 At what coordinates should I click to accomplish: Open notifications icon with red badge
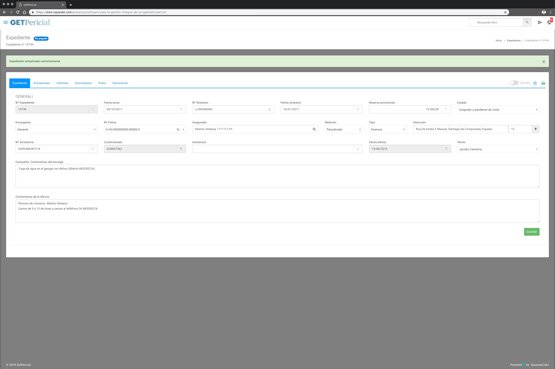[550, 22]
